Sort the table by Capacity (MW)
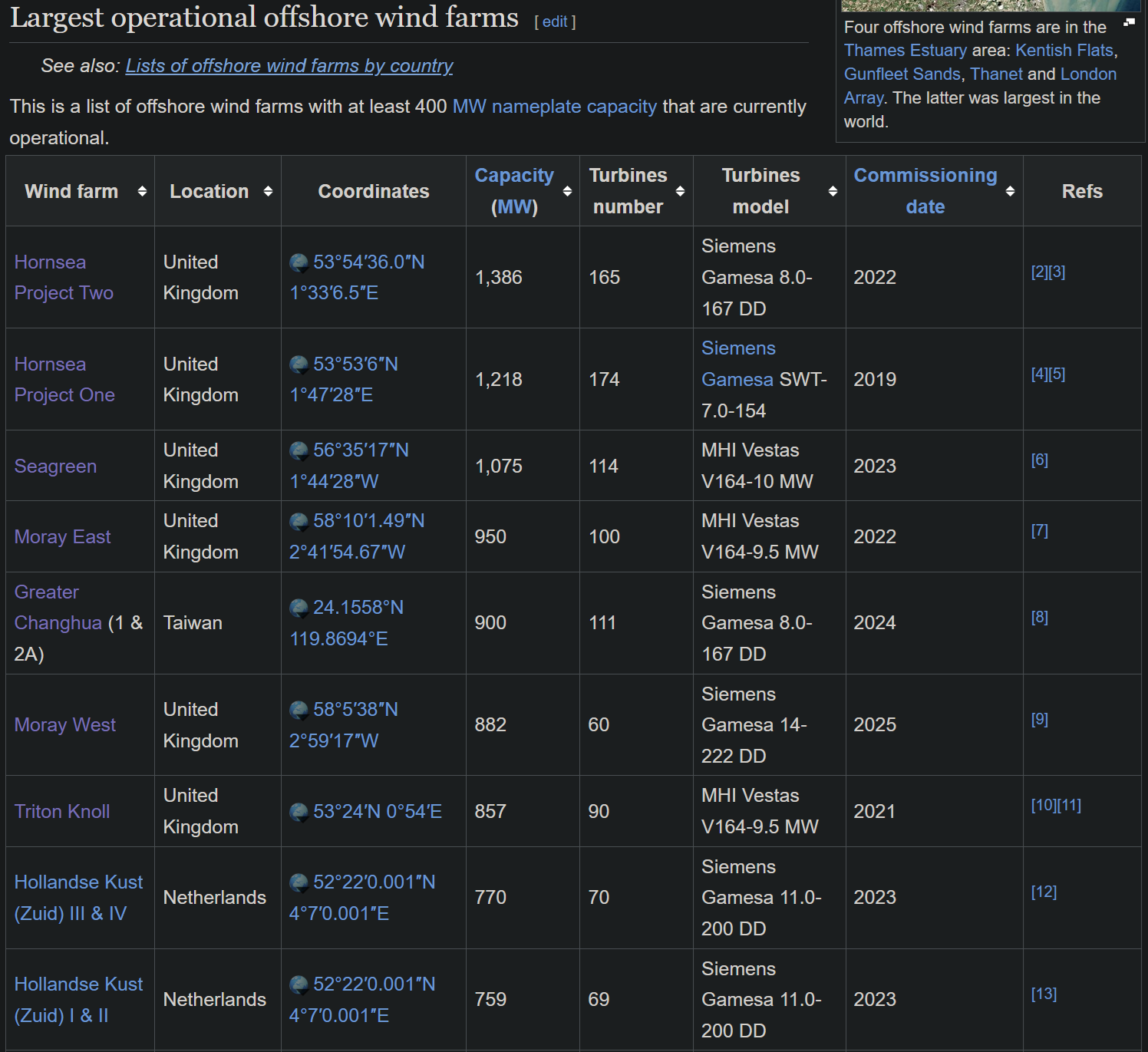This screenshot has height=1052, width=1148. (567, 191)
